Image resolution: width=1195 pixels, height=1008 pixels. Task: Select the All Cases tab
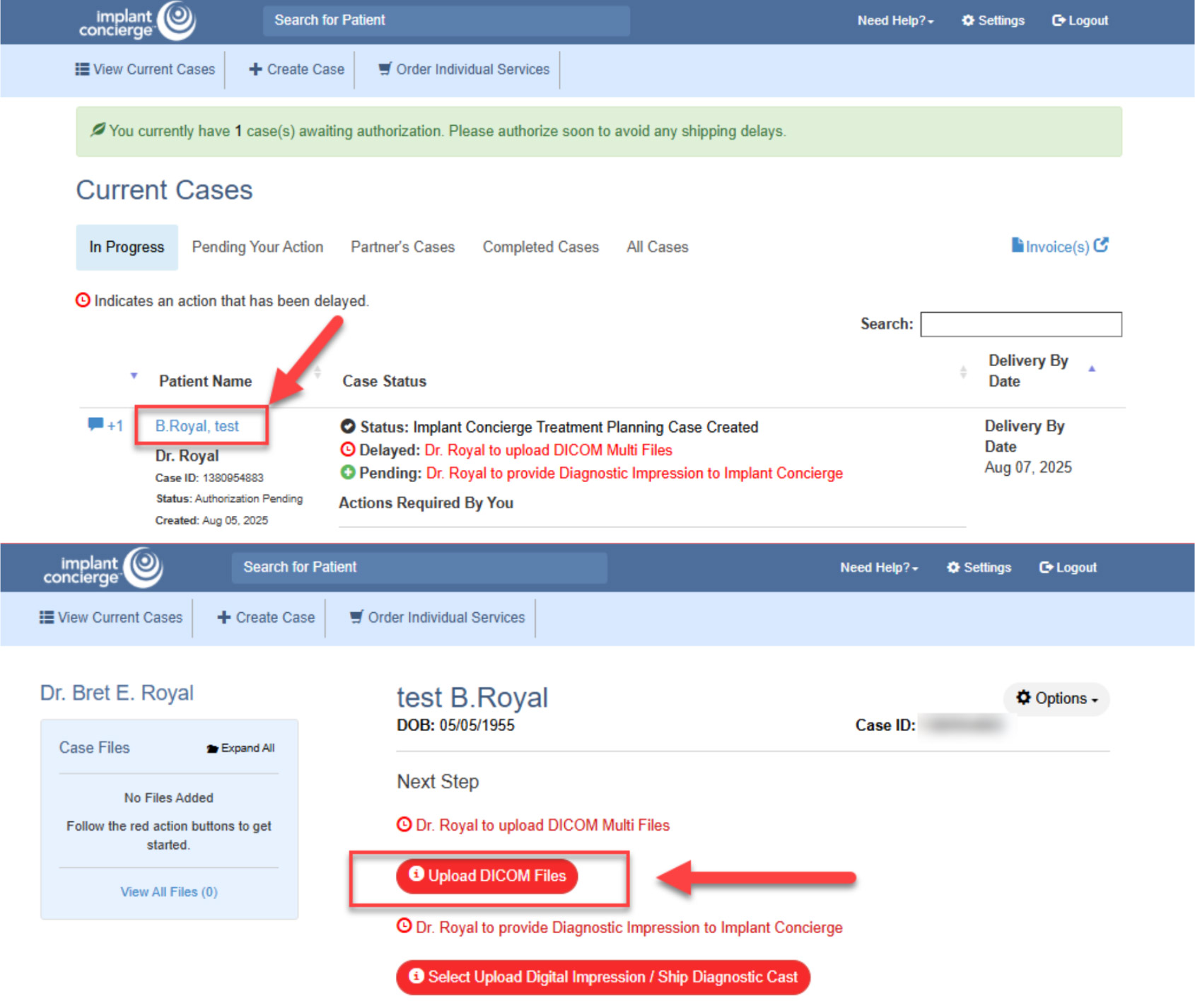[x=657, y=247]
